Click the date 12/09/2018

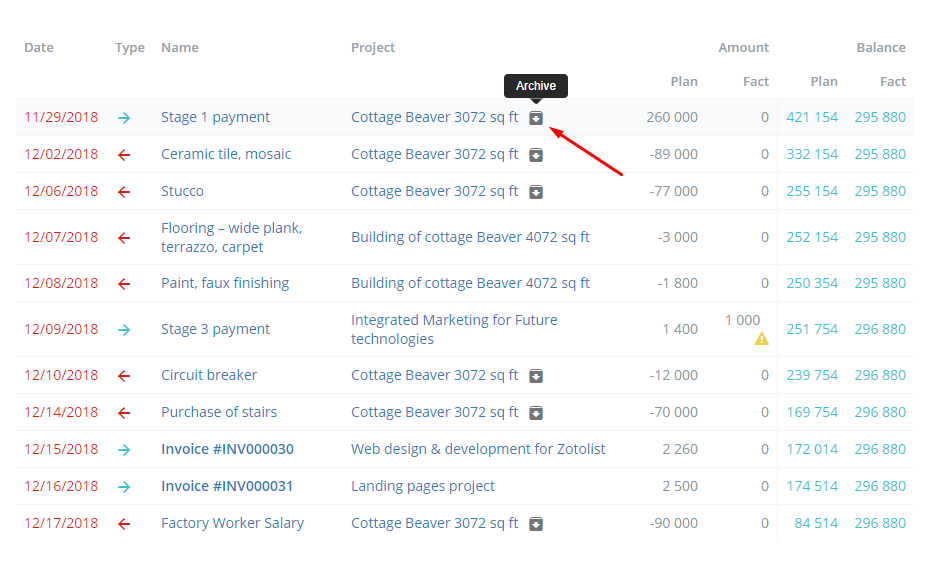pos(61,329)
